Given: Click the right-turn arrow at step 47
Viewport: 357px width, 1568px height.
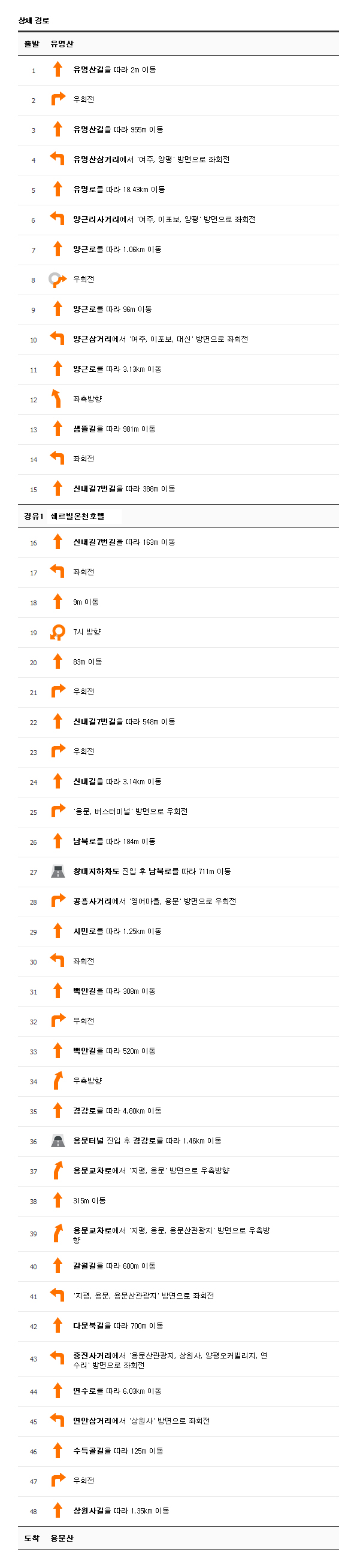Looking at the screenshot, I should (58, 1481).
